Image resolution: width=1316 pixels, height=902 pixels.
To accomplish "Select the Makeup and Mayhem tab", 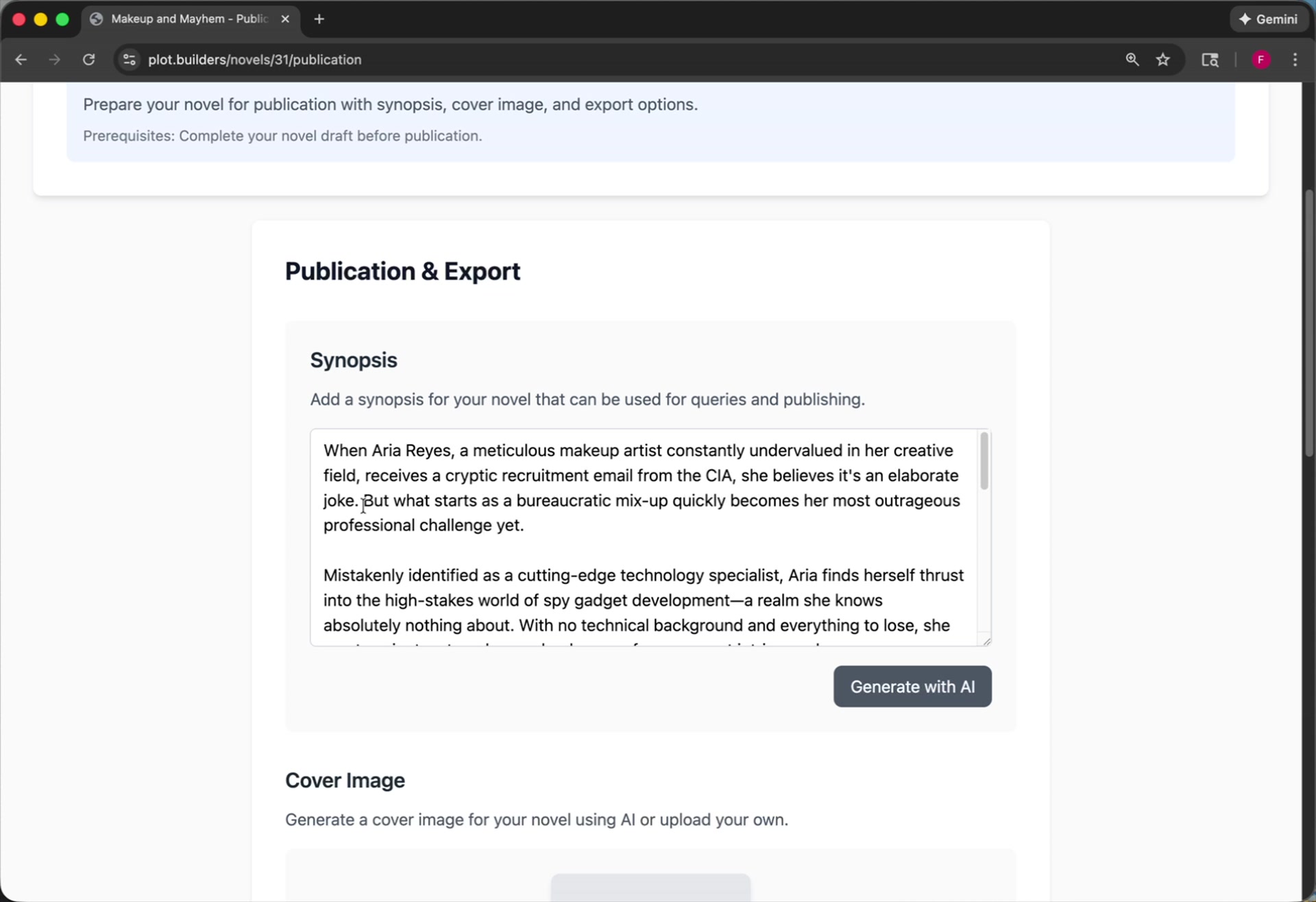I will 188,19.
